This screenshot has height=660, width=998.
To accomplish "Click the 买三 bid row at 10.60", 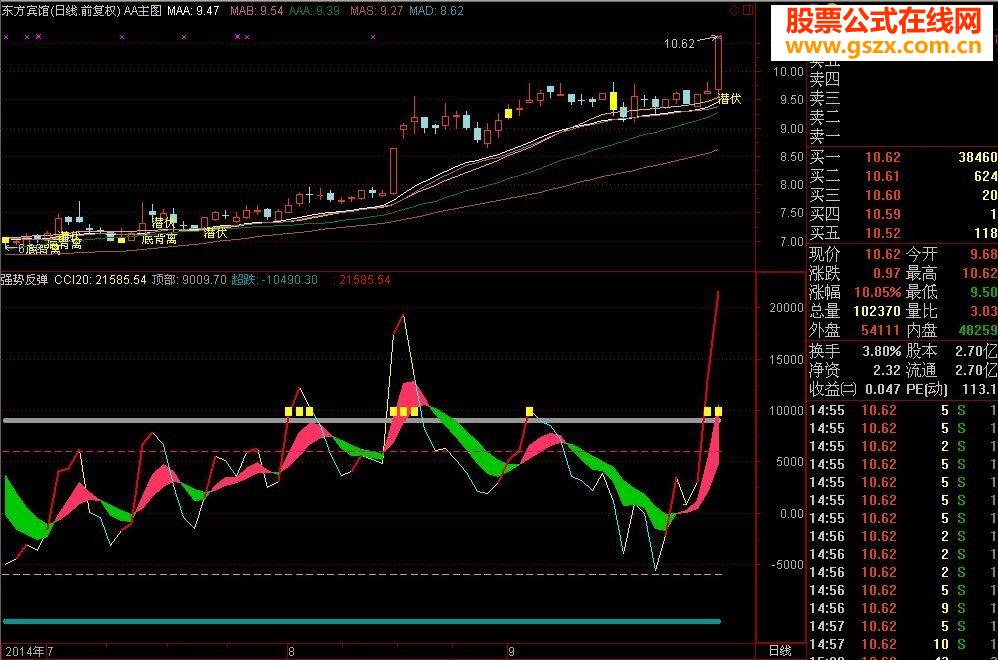I will 903,195.
